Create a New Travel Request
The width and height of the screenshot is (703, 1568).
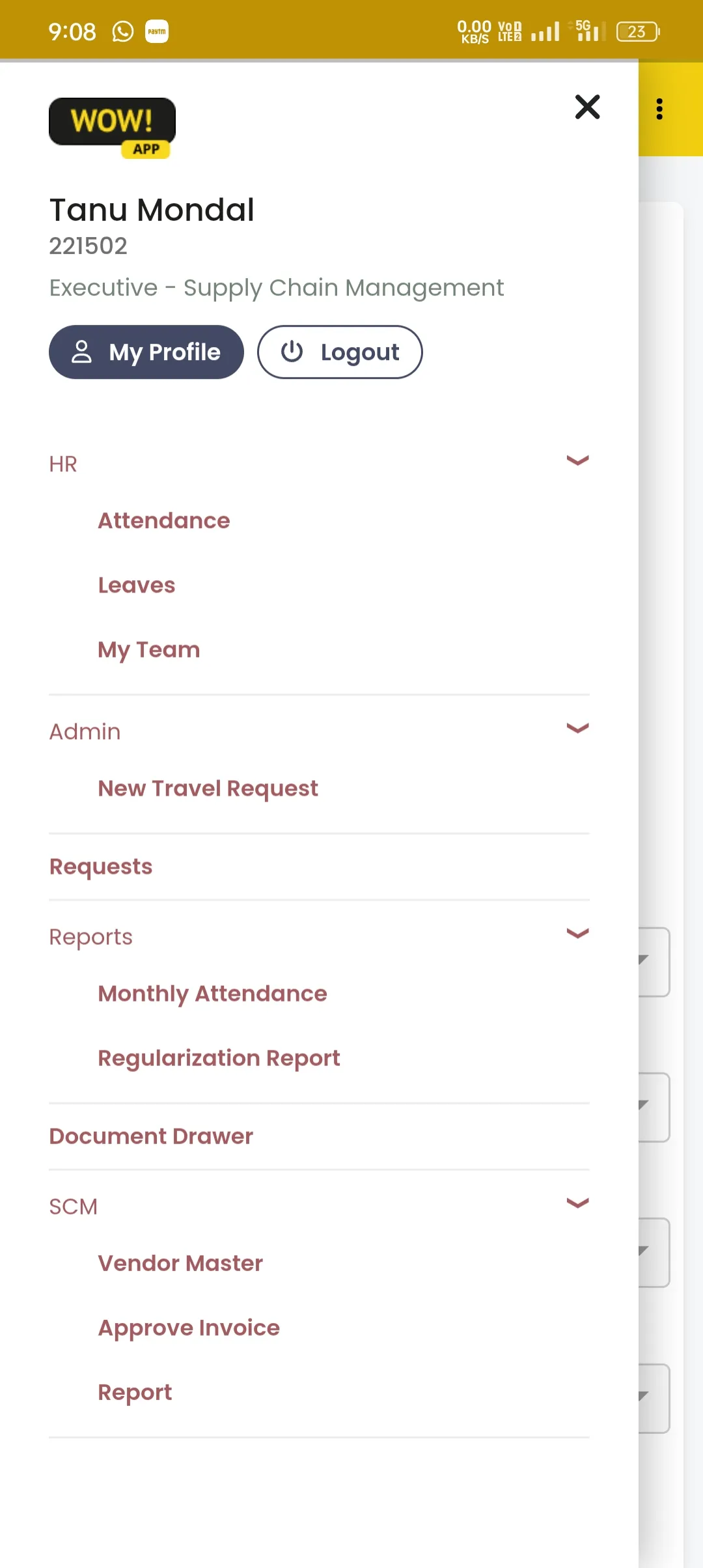[208, 789]
